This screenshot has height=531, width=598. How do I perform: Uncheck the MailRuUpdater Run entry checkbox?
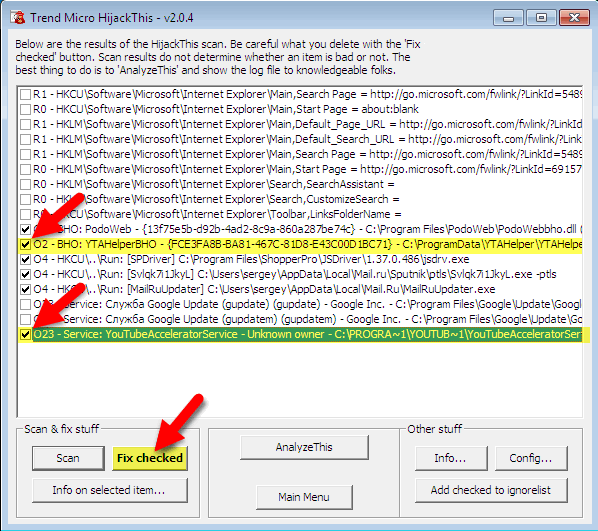25,289
